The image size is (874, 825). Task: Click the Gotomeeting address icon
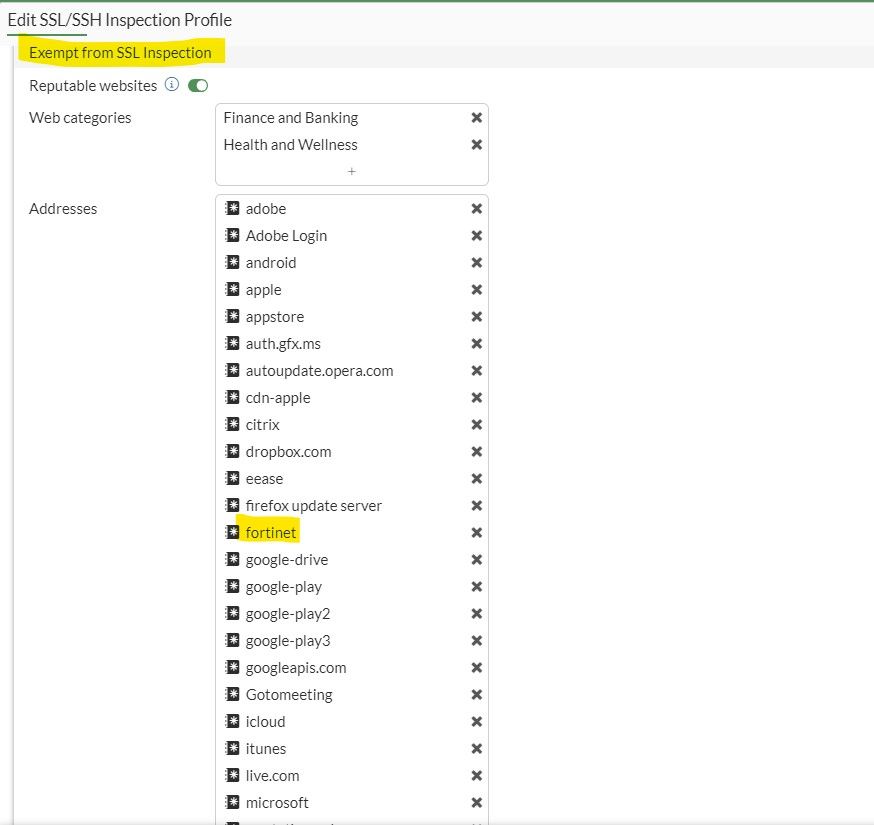tap(233, 695)
